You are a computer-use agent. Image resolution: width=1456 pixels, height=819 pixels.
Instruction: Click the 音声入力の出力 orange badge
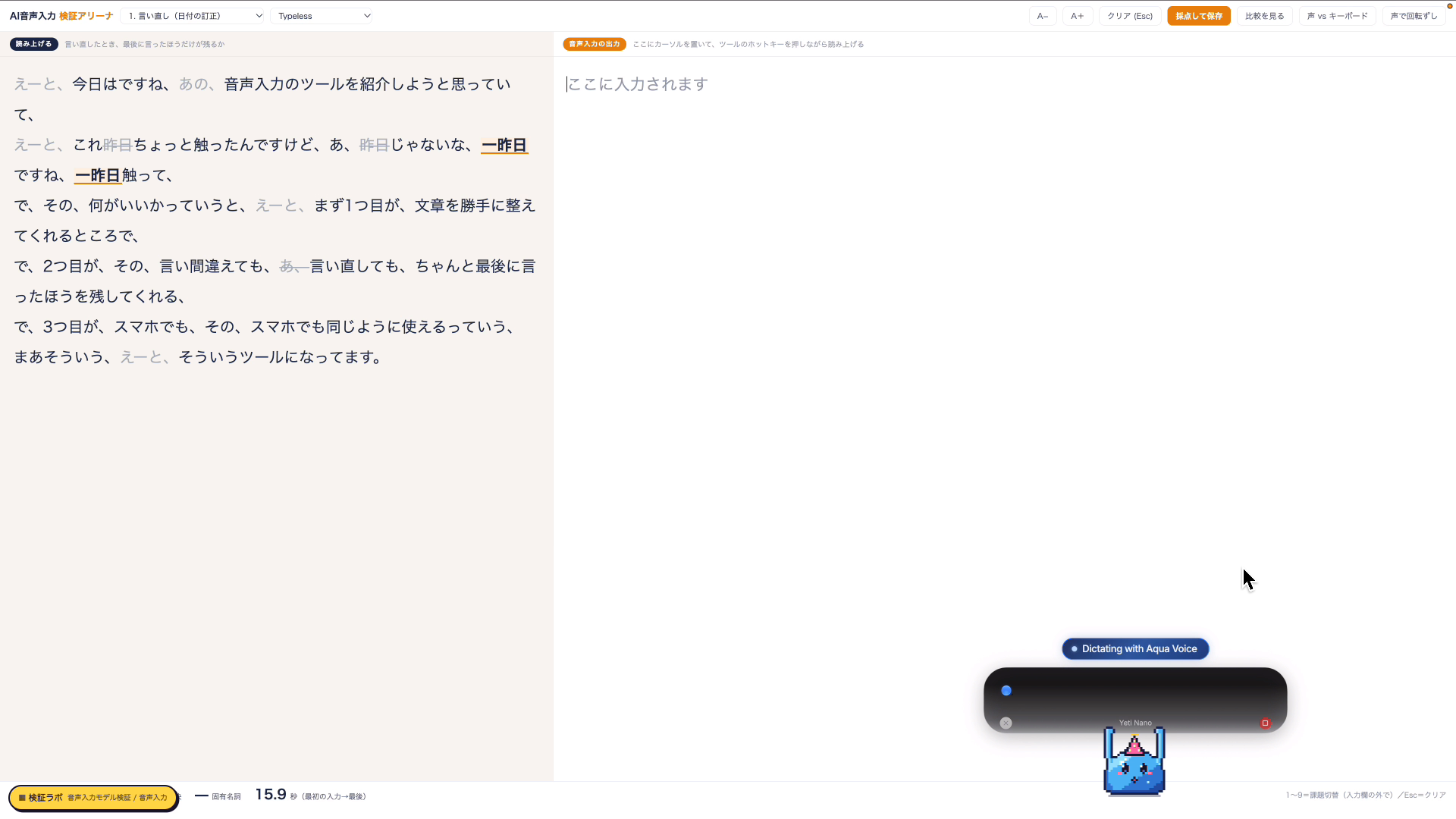point(594,44)
